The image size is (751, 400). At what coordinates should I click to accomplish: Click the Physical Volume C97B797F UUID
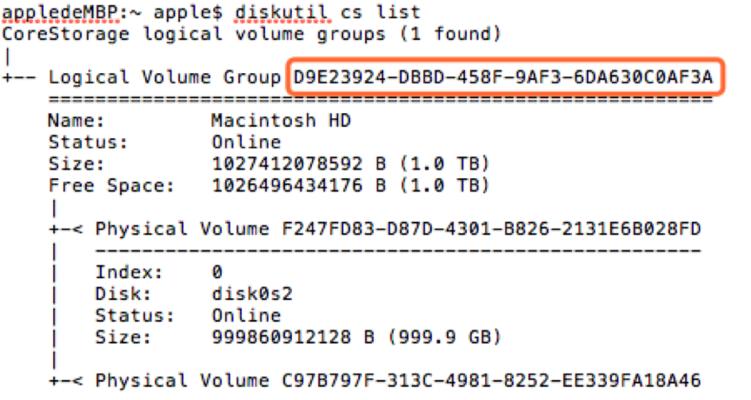coord(491,380)
